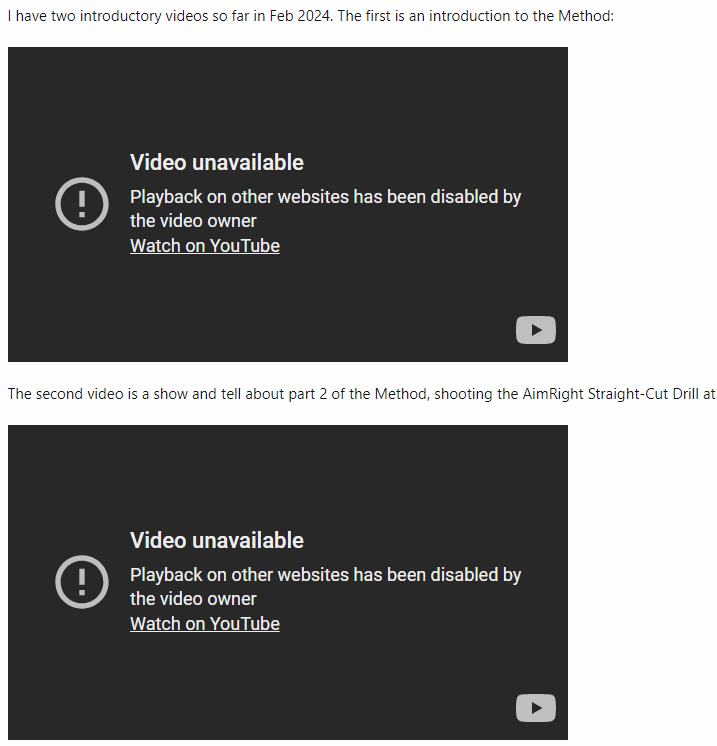Screen dimensions: 717x746
Task: Click the exclamation error icon in first video
Action: 82,204
